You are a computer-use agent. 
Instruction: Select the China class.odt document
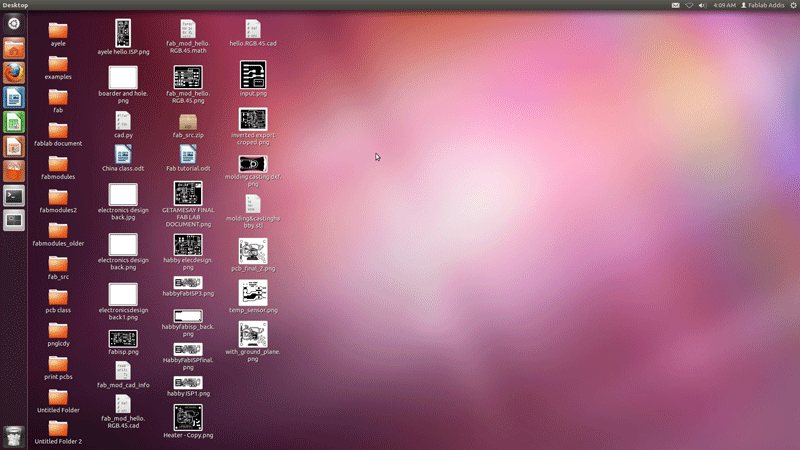pos(123,155)
